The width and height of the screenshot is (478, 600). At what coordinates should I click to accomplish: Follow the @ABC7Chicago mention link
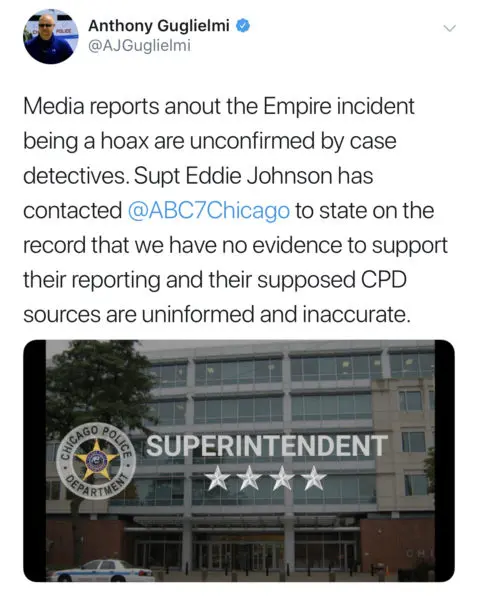(209, 211)
